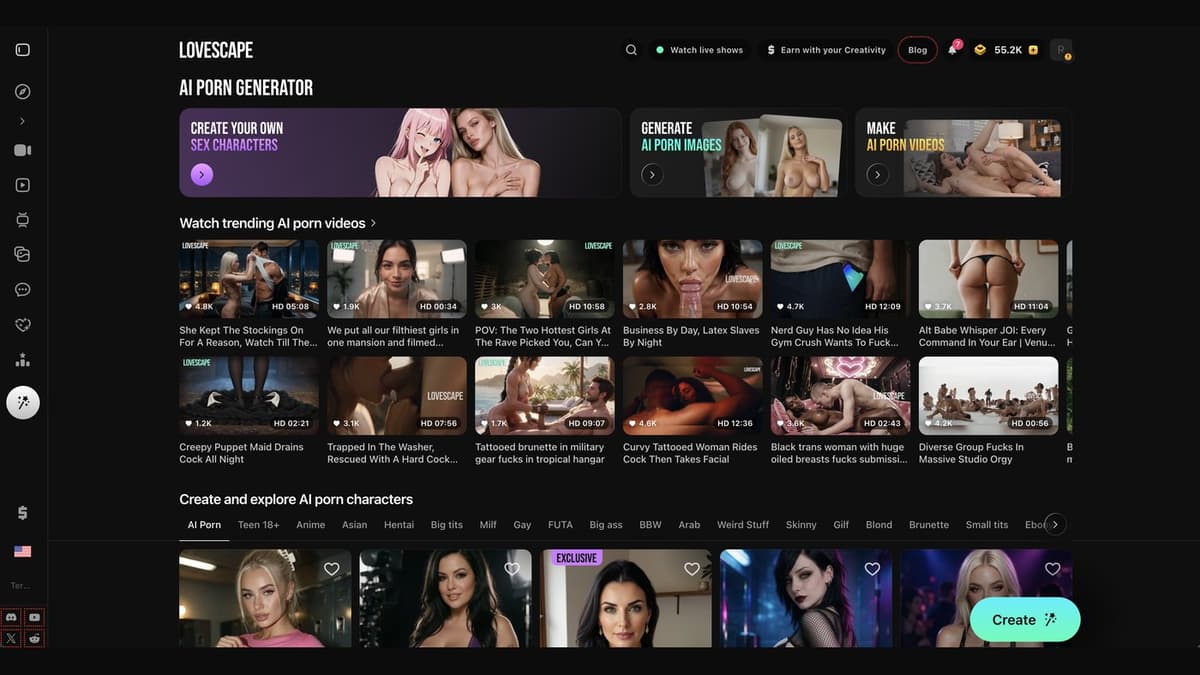Viewport: 1200px width, 675px height.
Task: Open the Reddit link icon
Action: 35,638
